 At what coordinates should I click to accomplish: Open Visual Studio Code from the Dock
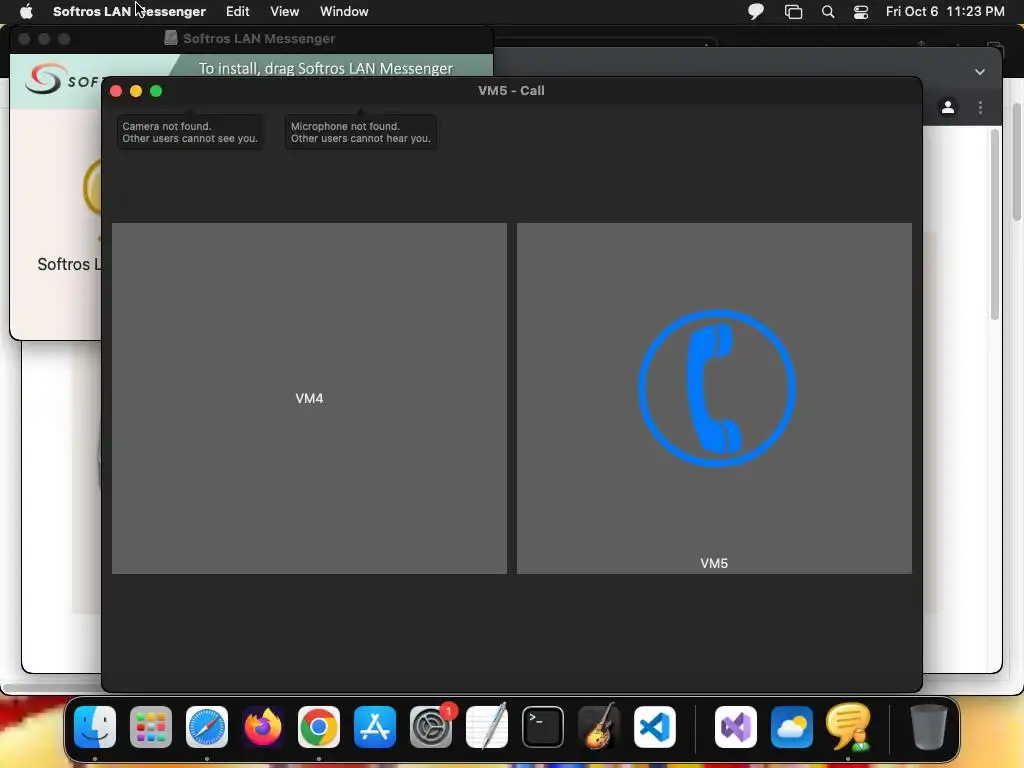click(x=654, y=727)
